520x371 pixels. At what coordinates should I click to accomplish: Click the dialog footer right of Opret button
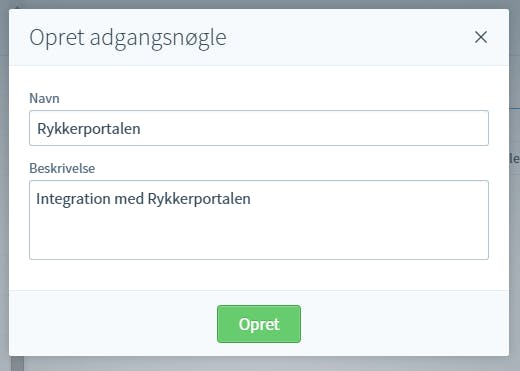pyautogui.click(x=405, y=324)
